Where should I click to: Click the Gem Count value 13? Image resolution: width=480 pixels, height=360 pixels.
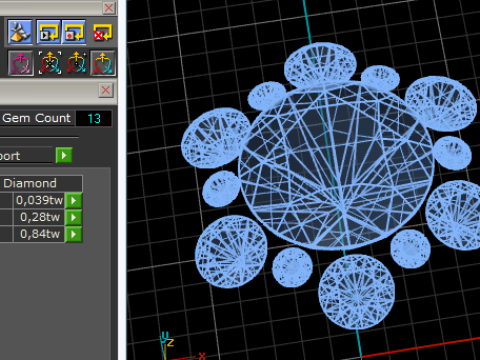click(x=94, y=118)
